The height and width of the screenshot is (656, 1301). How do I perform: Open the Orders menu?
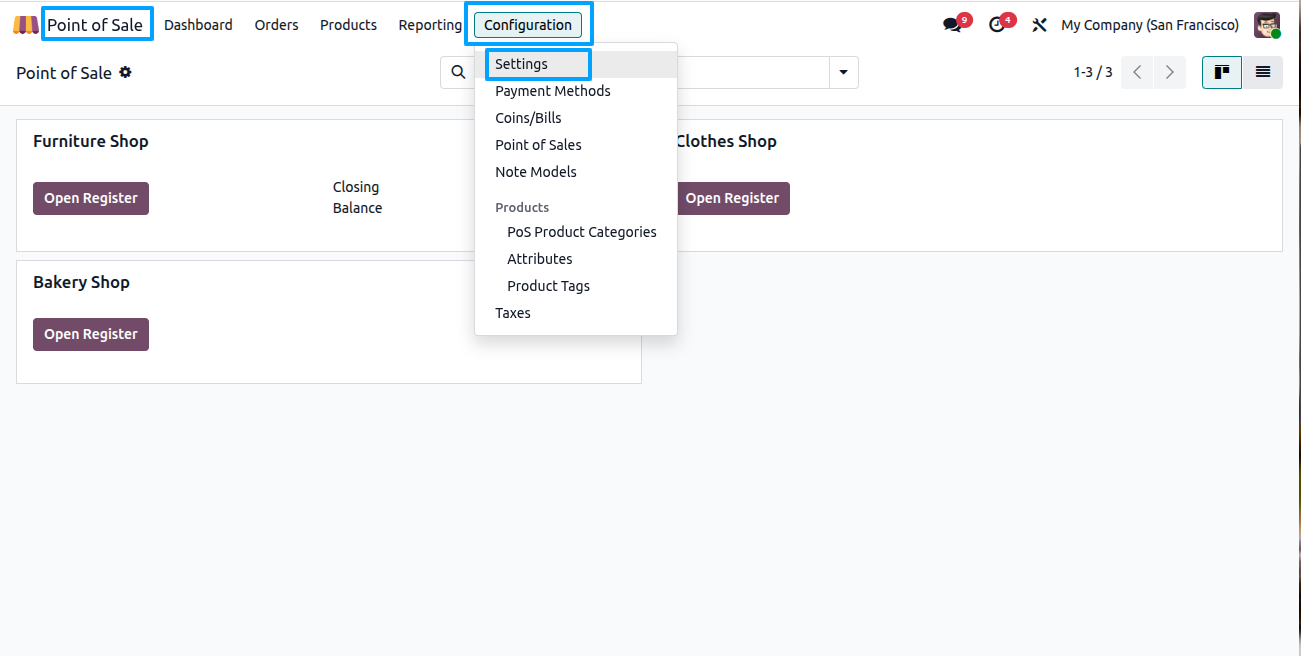pyautogui.click(x=276, y=25)
